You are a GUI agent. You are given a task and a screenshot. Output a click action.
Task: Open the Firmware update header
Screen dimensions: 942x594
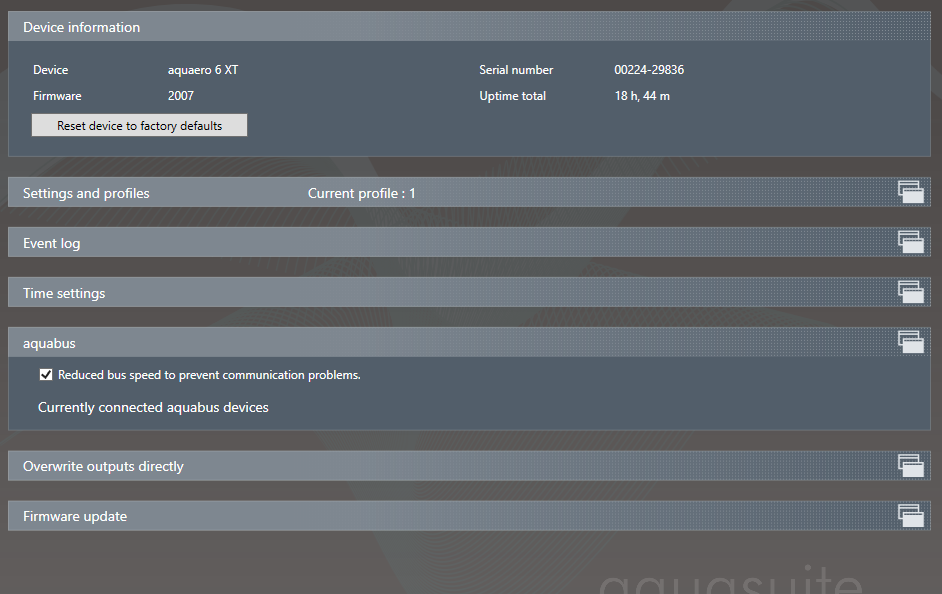(469, 515)
